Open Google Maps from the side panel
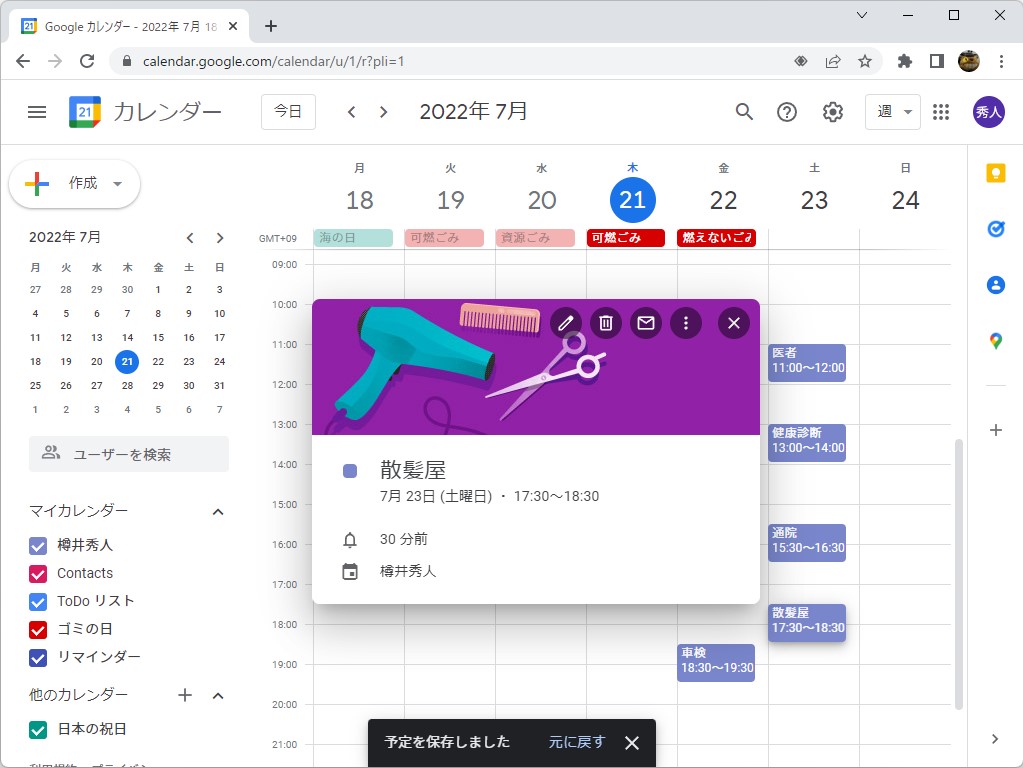The height and width of the screenshot is (768, 1023). (995, 340)
